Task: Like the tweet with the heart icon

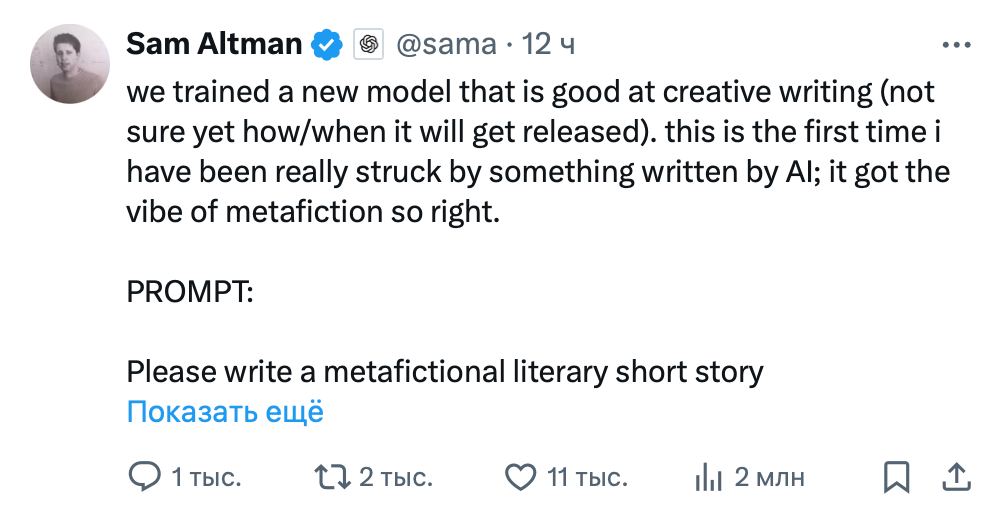Action: pyautogui.click(x=520, y=477)
